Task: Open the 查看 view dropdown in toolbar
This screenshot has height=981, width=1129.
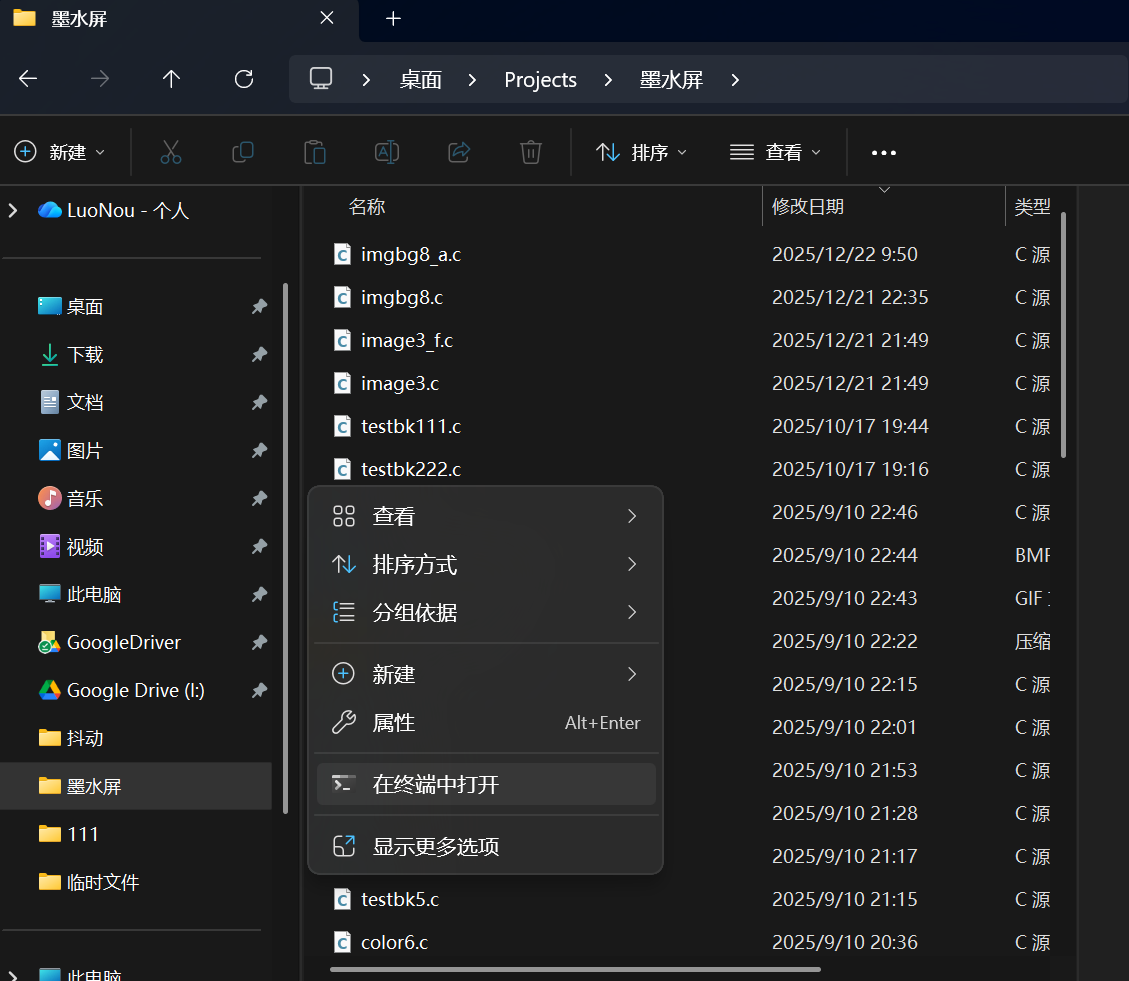Action: 775,152
